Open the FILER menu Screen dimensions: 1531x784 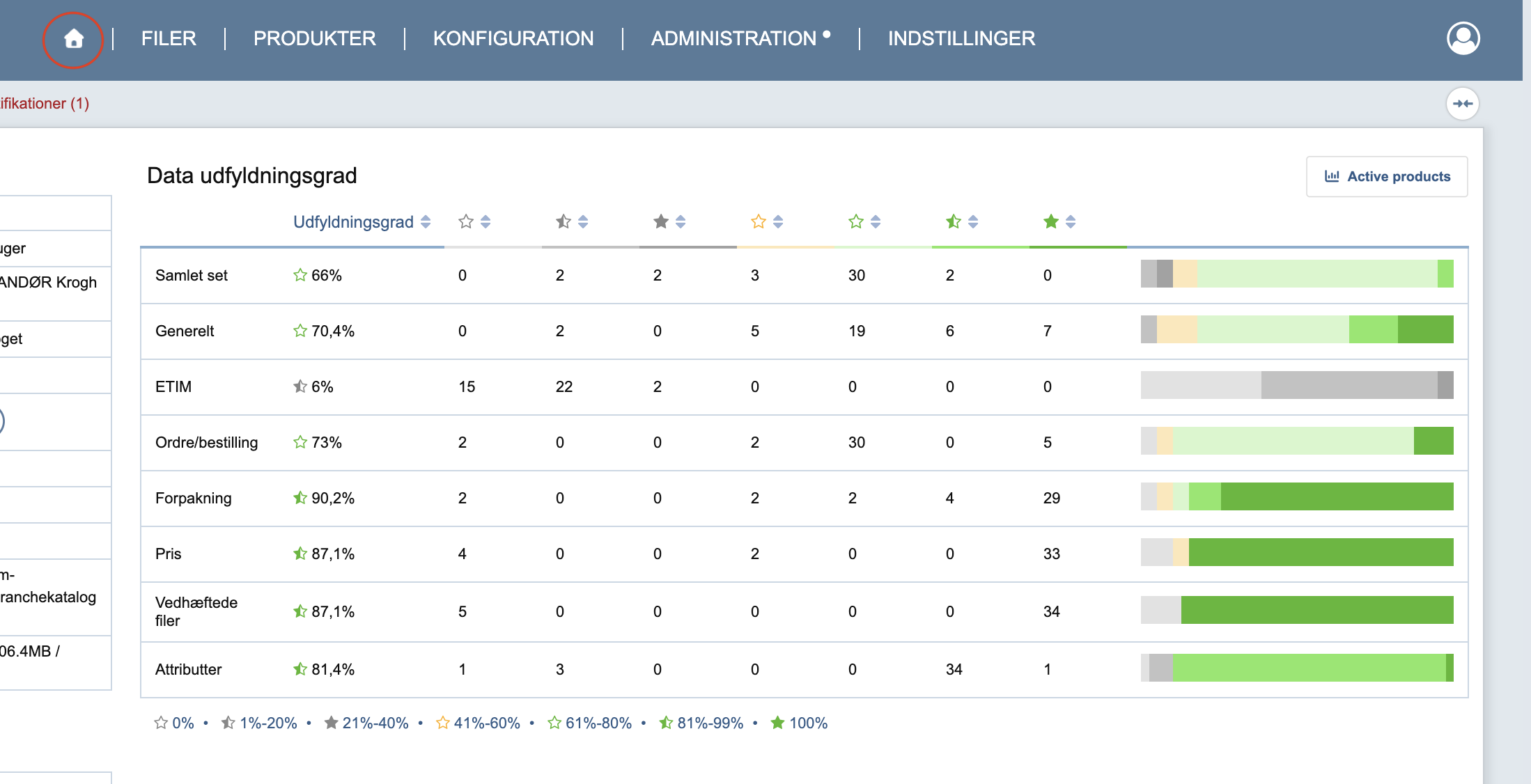click(x=169, y=38)
